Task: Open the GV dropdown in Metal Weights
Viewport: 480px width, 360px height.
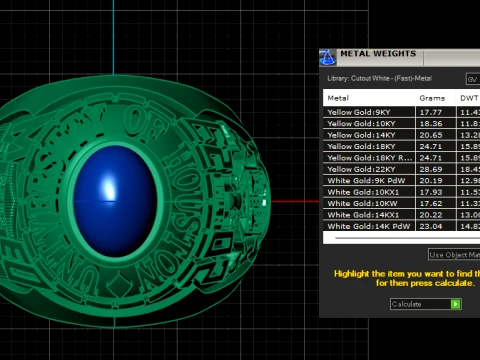Action: (x=473, y=79)
